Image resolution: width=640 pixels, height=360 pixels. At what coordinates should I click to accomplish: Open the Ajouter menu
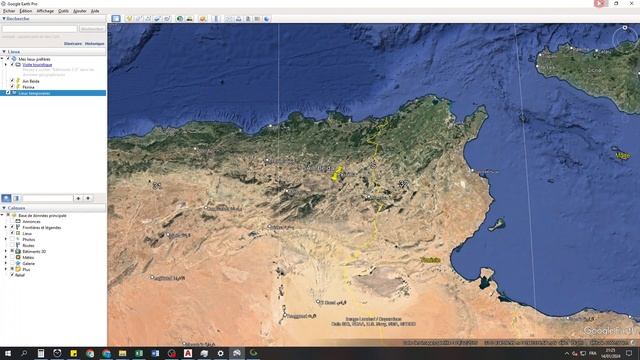[80, 11]
